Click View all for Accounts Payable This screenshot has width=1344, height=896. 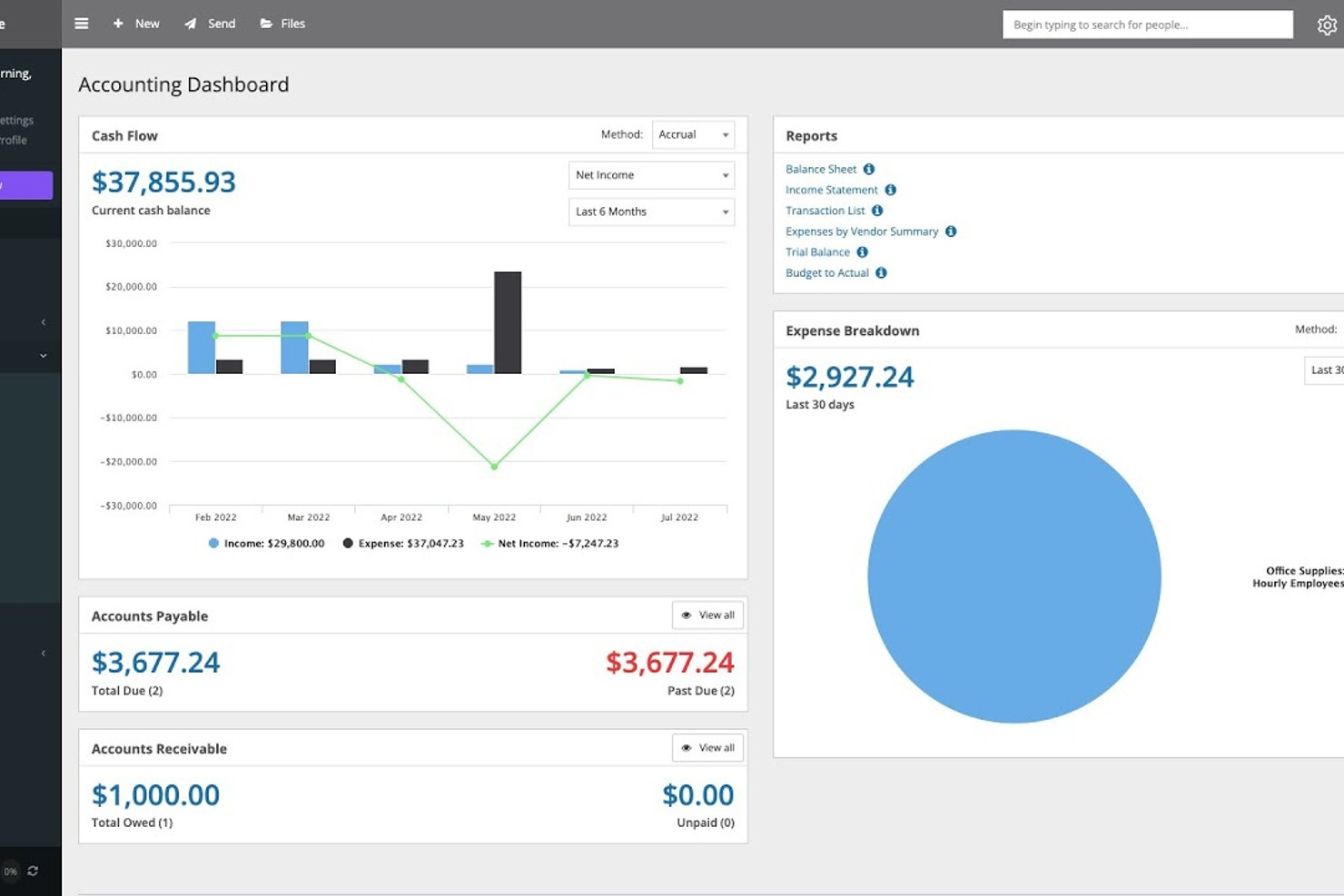tap(707, 615)
